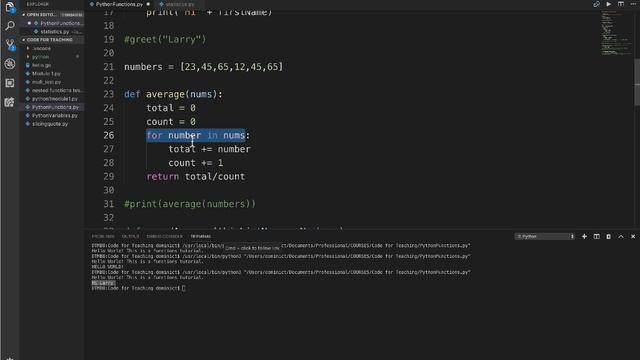640x360 pixels.
Task: Place cursor on 'def average(nums):' line
Action: (173, 94)
